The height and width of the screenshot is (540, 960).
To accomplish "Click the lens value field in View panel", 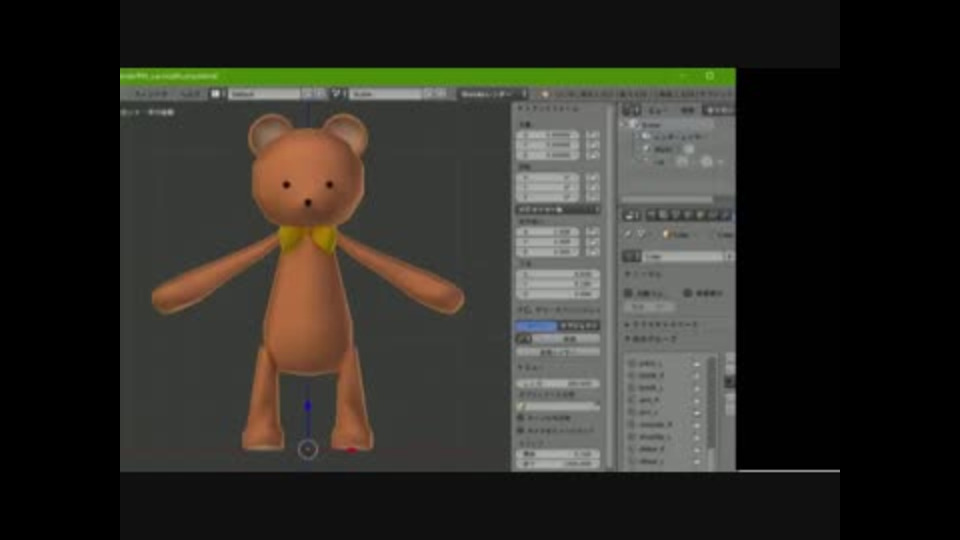I will [558, 384].
